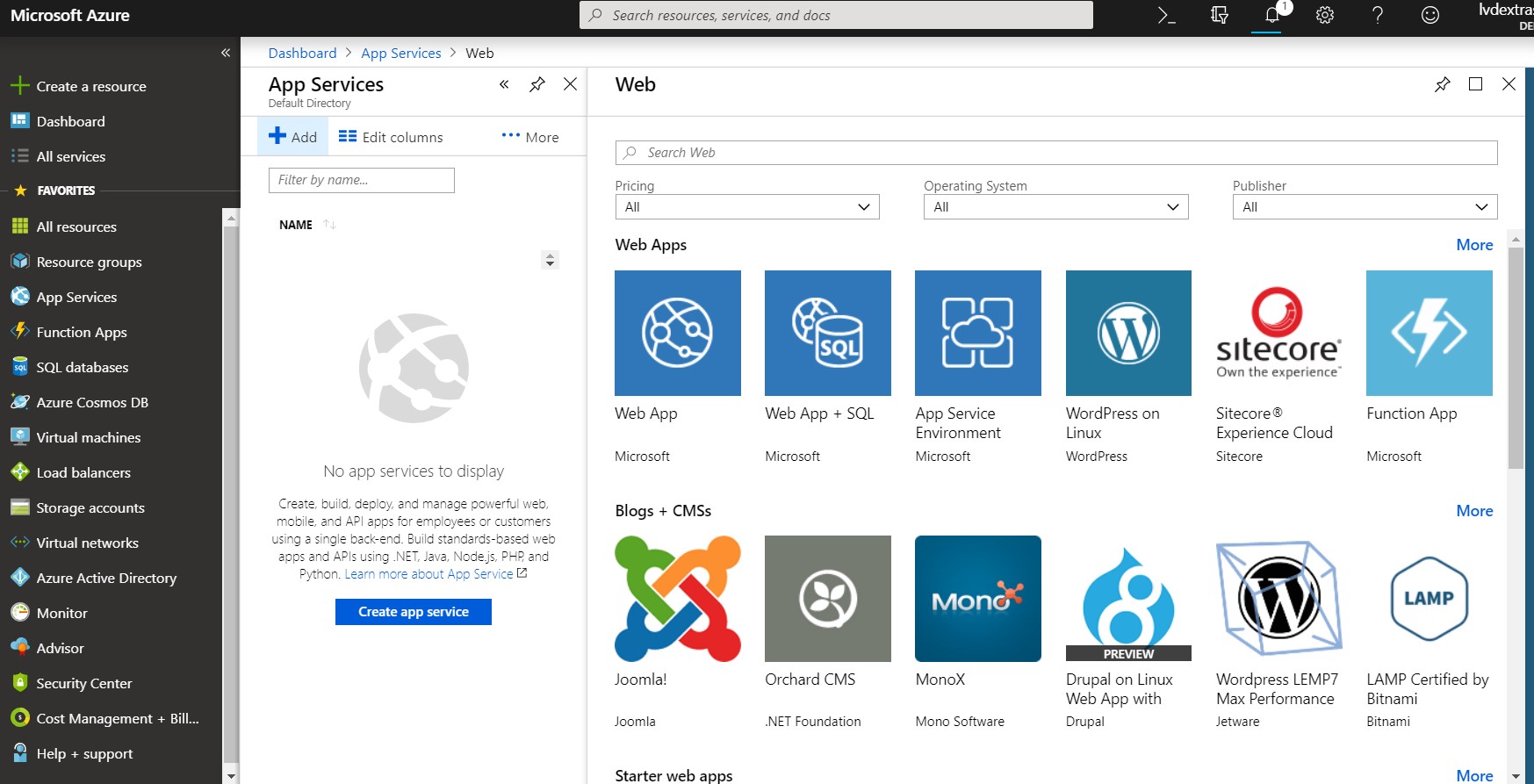Screen dimensions: 1534x784
Task: Expand the Operating System dropdown
Action: click(x=1055, y=207)
